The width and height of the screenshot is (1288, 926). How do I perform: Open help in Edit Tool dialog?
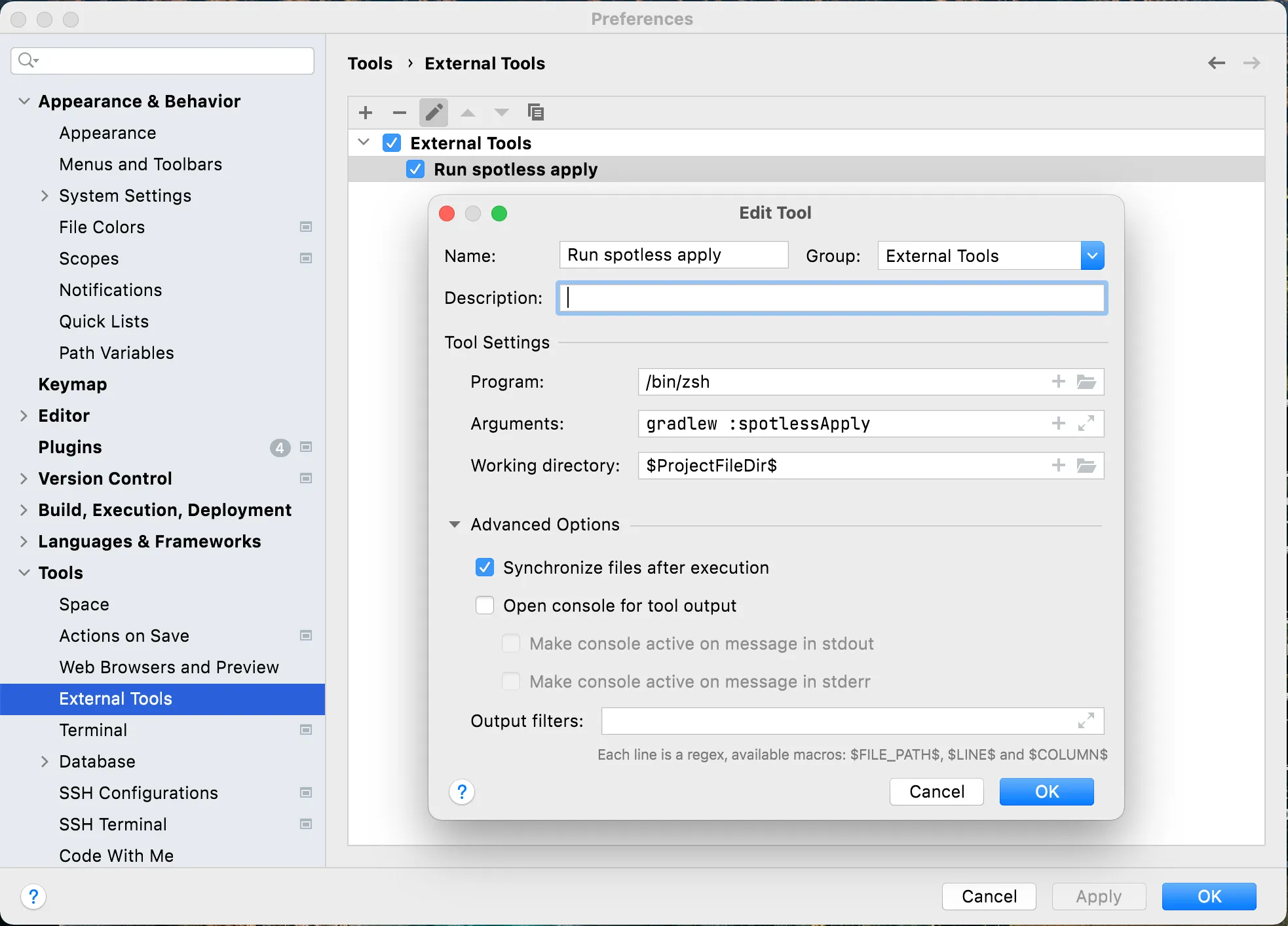tap(462, 792)
